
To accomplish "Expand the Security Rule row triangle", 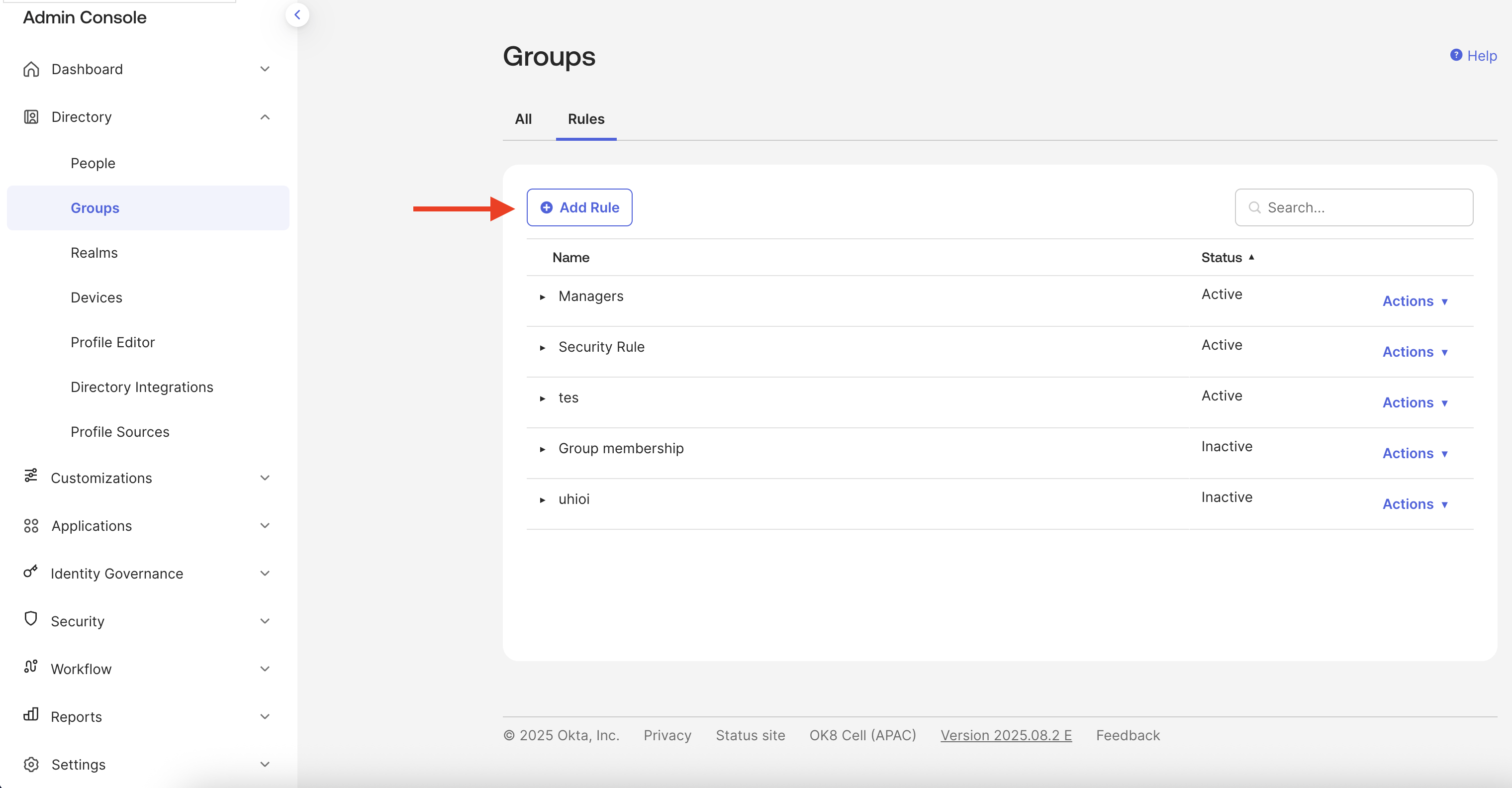I will coord(542,348).
